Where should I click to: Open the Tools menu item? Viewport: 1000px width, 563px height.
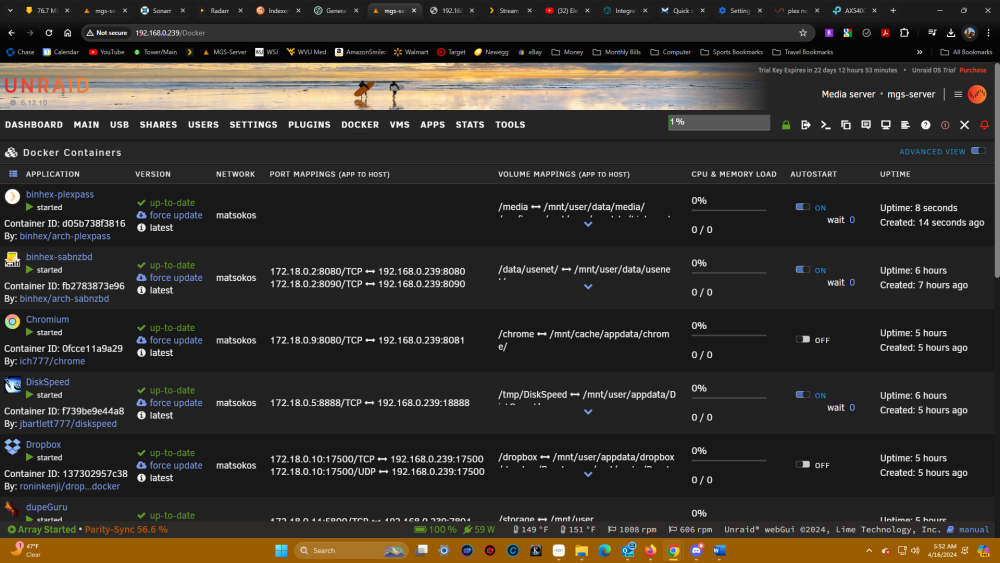tap(510, 125)
